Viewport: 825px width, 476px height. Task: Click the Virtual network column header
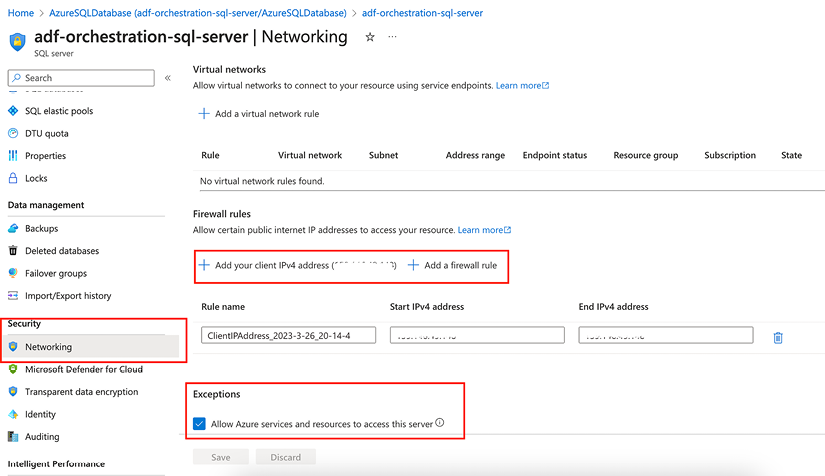pyautogui.click(x=310, y=155)
